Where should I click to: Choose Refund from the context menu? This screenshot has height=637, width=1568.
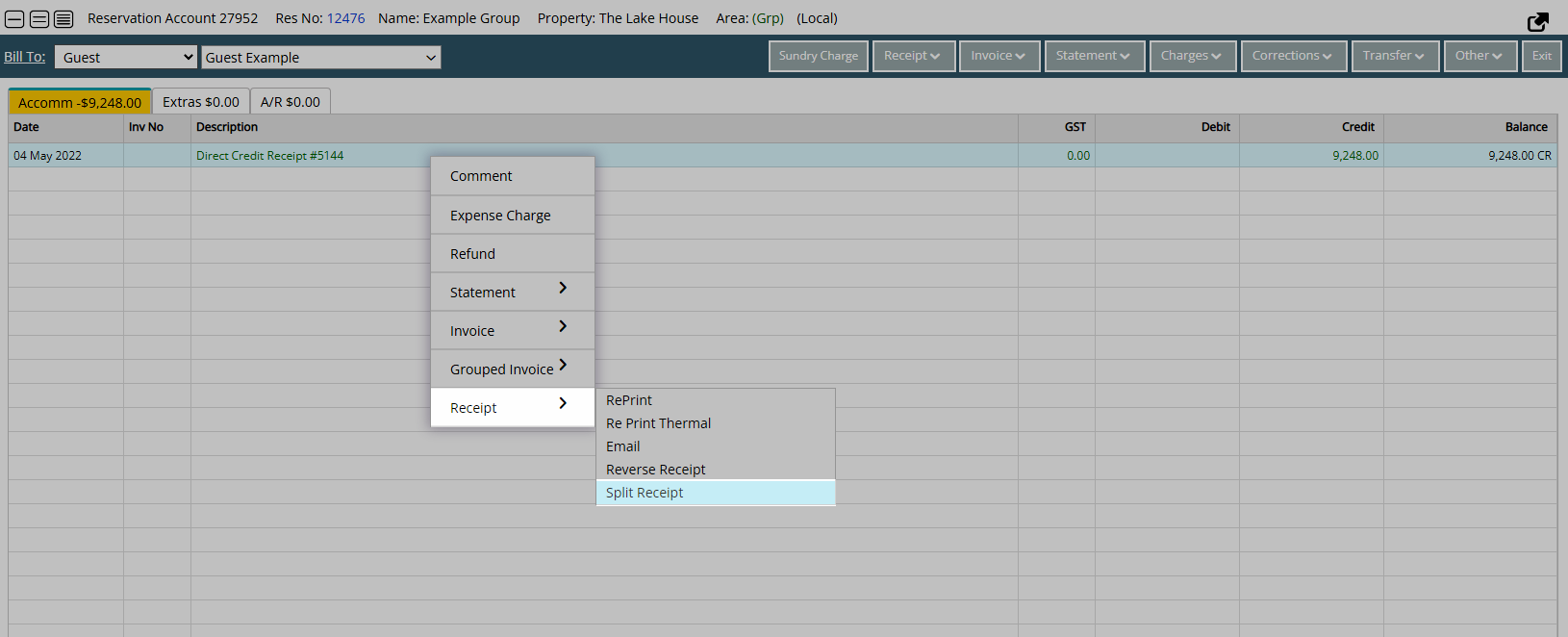click(x=513, y=254)
